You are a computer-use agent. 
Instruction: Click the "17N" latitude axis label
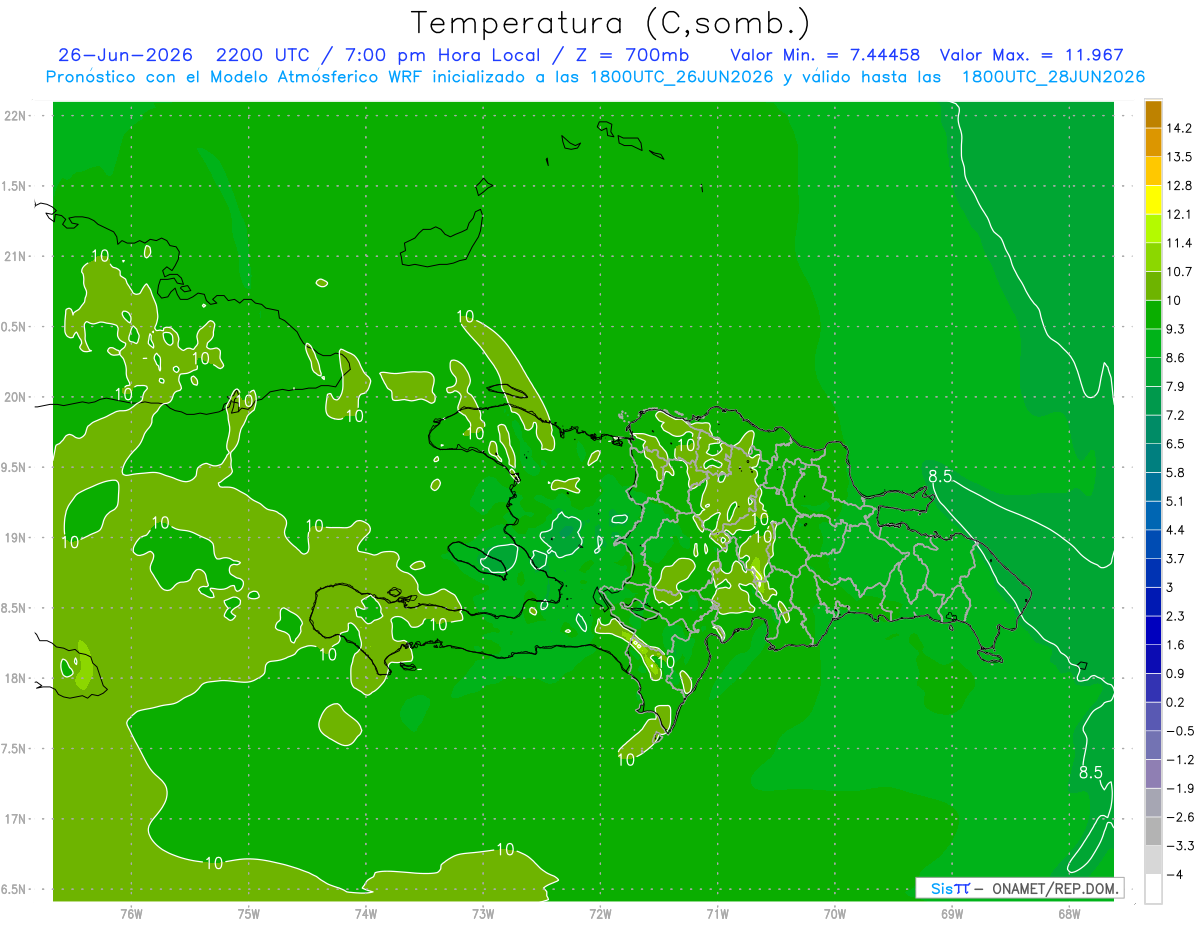click(15, 820)
